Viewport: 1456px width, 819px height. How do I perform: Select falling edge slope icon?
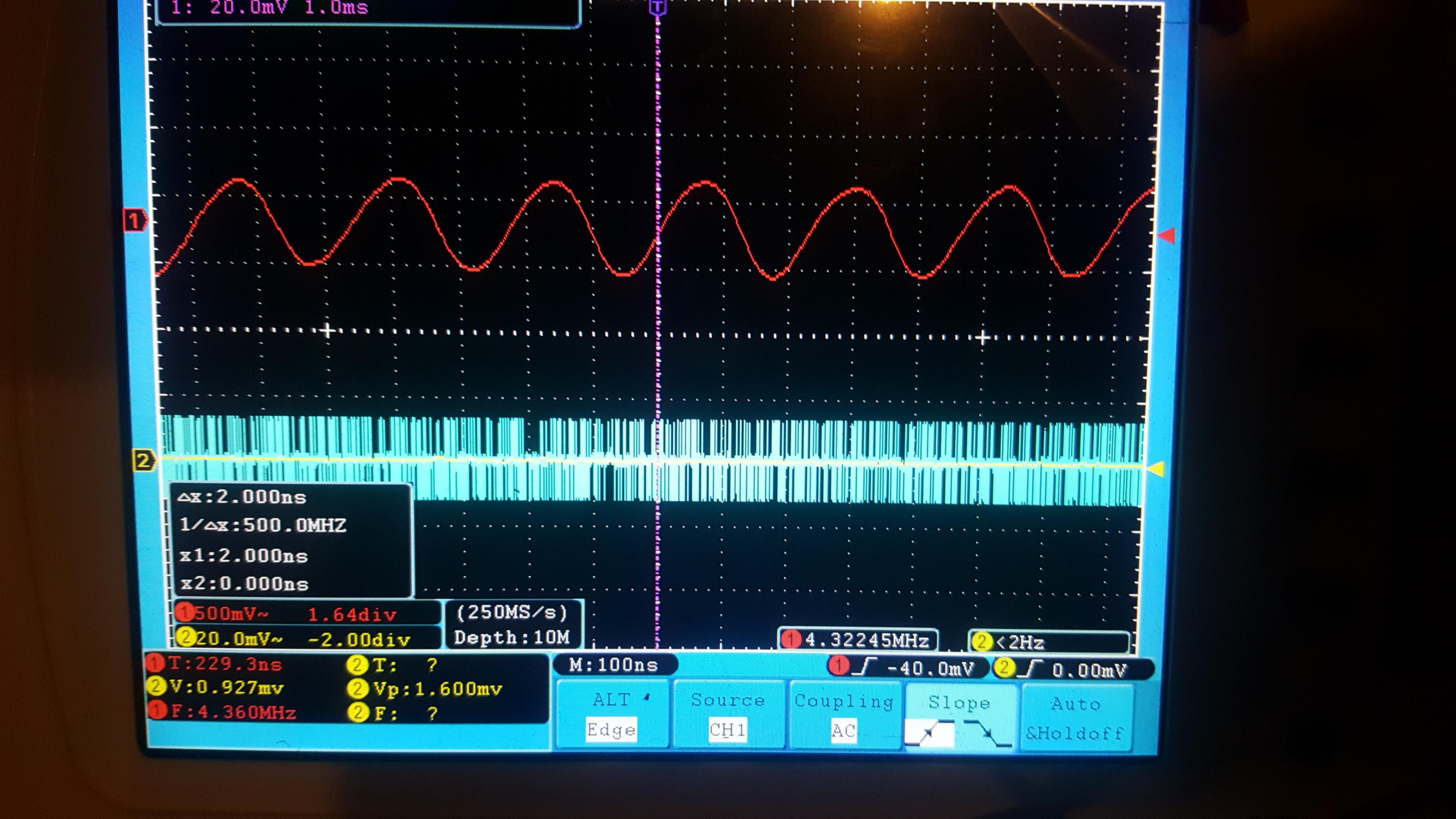coord(988,733)
